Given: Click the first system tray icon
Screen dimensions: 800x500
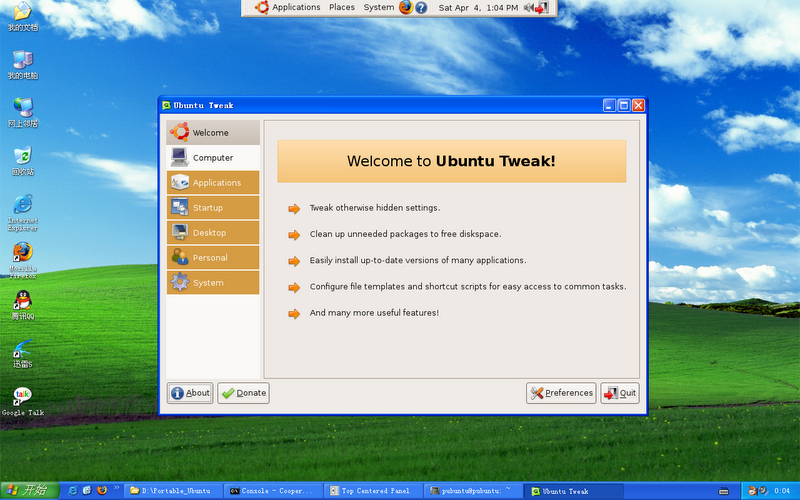Looking at the screenshot, I should pos(752,491).
